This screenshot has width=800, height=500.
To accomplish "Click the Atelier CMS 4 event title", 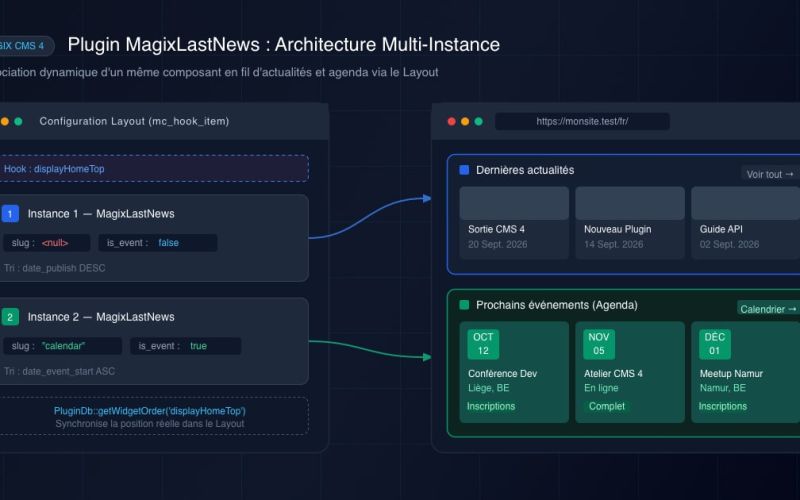I will (613, 373).
